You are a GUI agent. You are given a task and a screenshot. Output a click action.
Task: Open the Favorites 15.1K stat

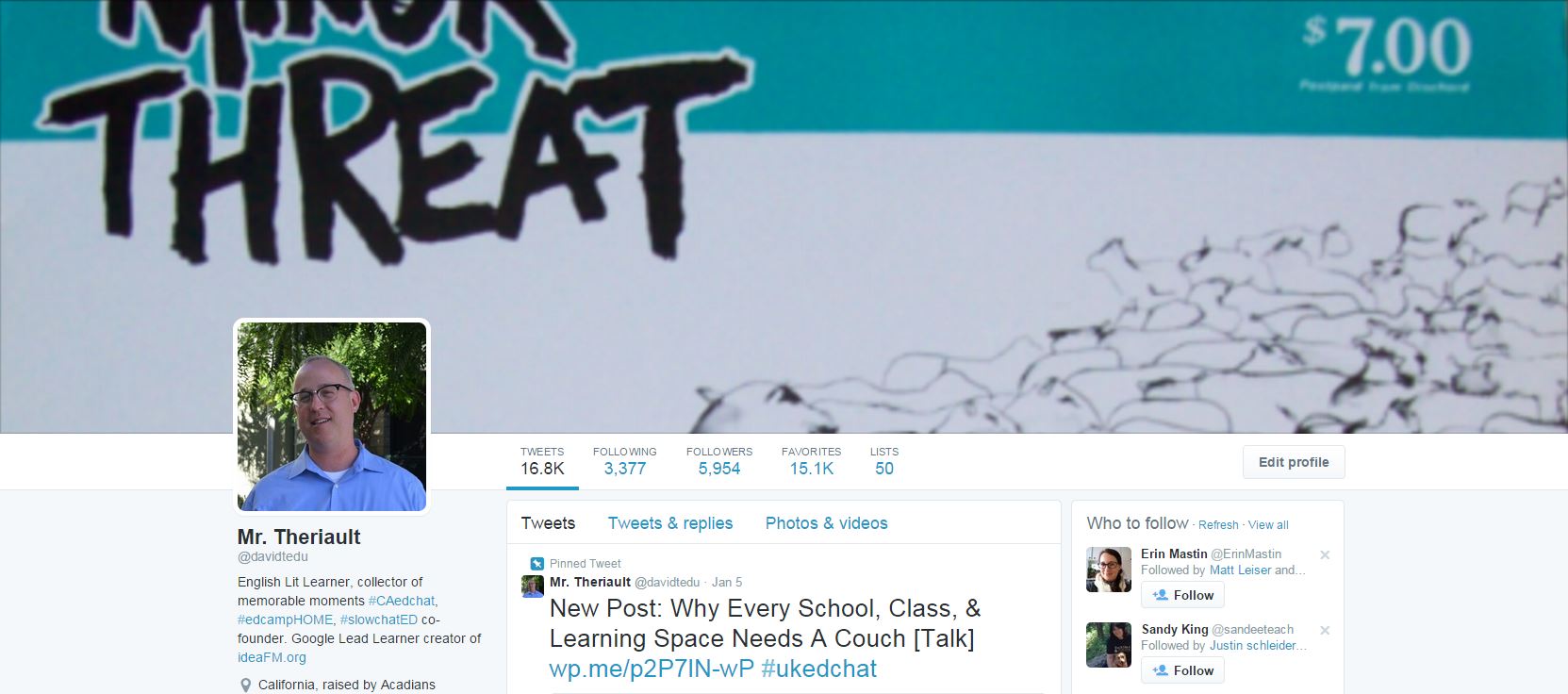point(812,461)
